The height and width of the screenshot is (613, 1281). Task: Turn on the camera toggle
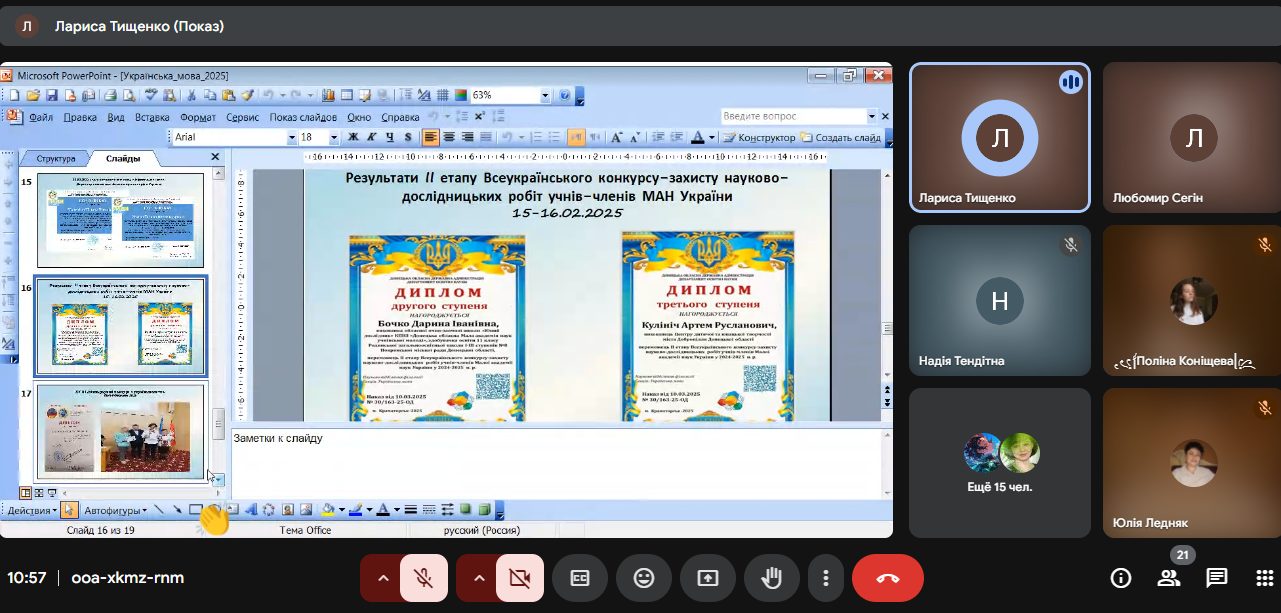520,578
